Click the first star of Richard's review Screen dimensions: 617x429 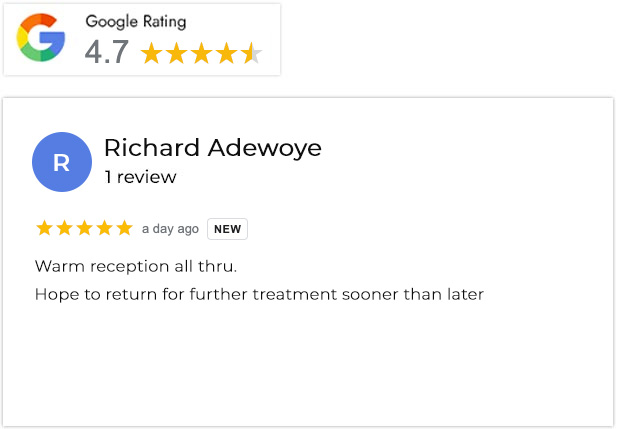pyautogui.click(x=44, y=228)
